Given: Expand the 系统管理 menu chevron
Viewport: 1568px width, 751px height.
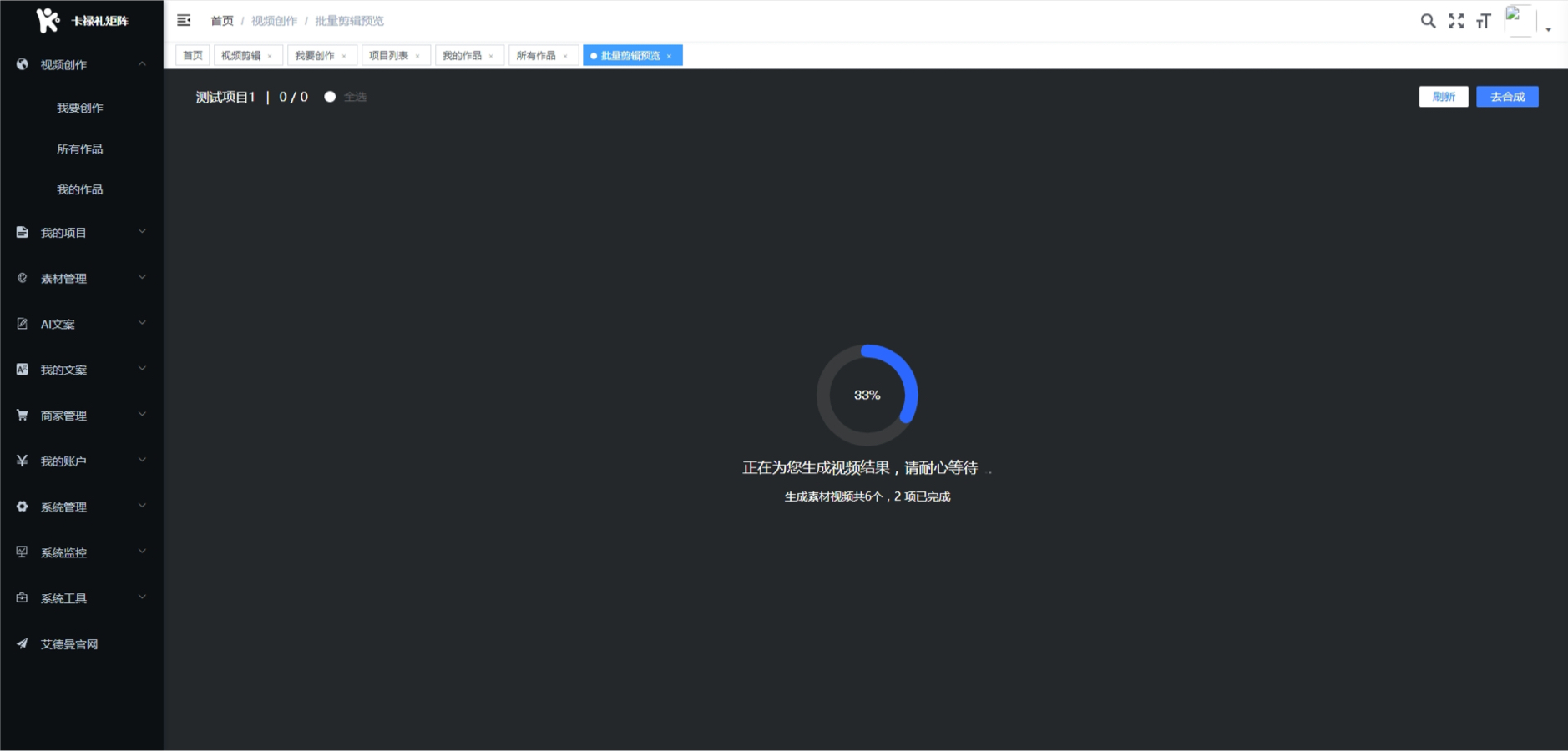Looking at the screenshot, I should click(142, 506).
